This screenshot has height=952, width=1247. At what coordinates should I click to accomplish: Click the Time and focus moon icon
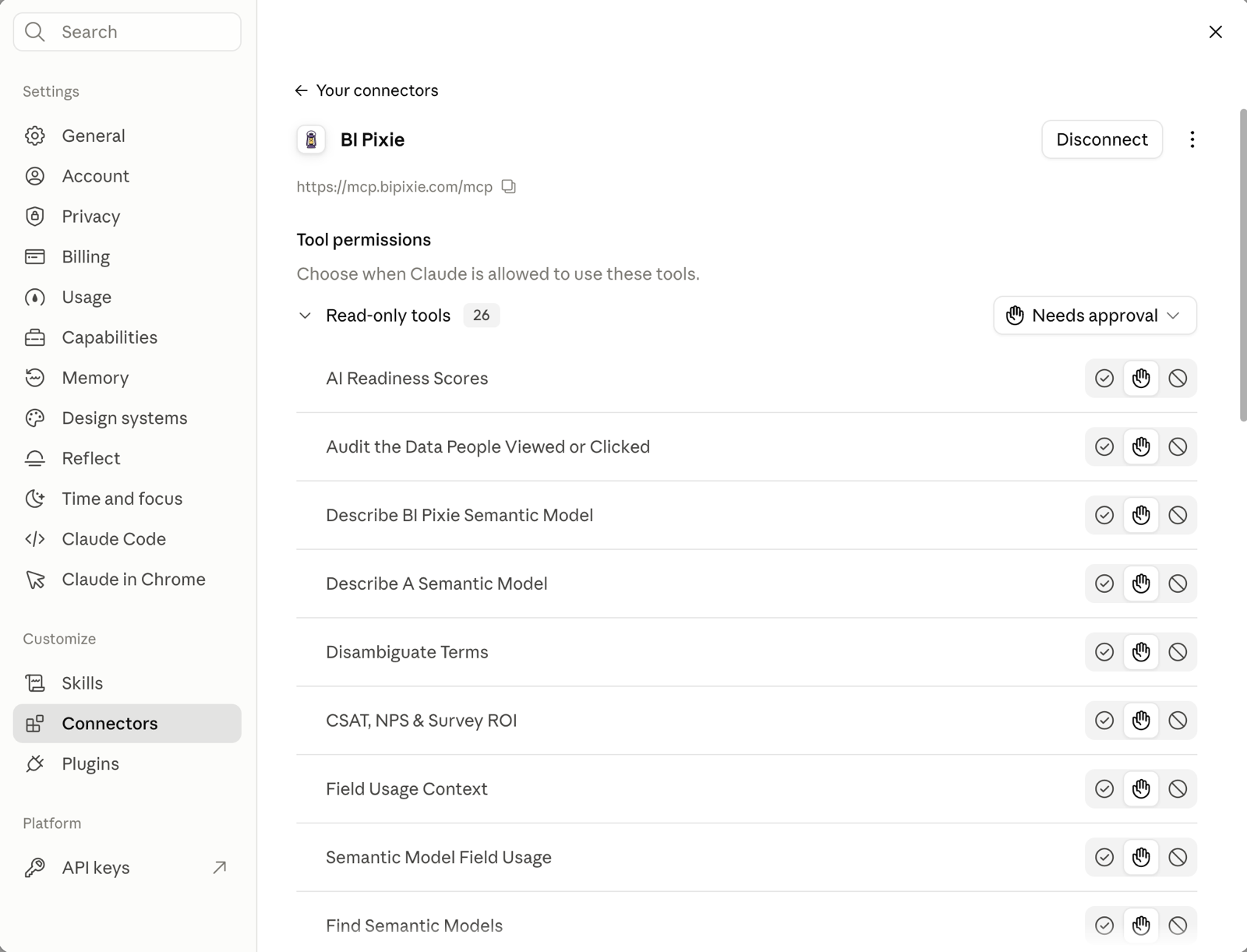click(35, 499)
